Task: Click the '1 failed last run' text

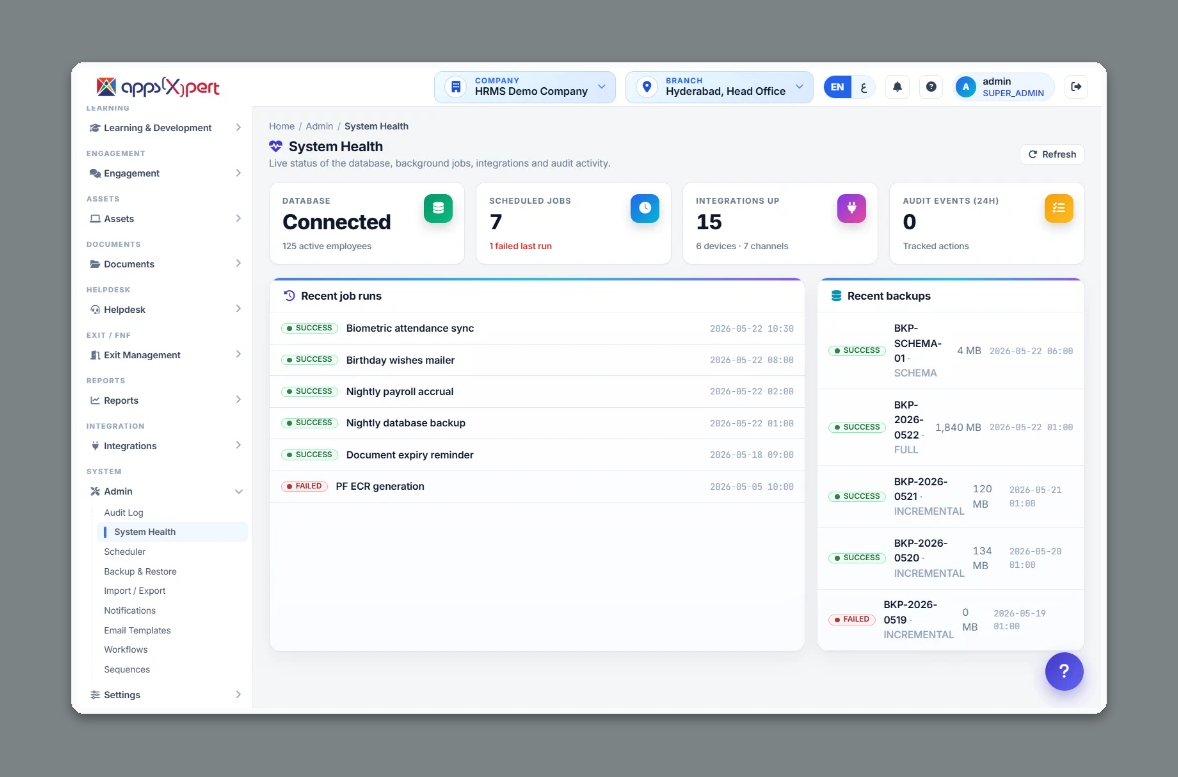Action: [x=521, y=246]
